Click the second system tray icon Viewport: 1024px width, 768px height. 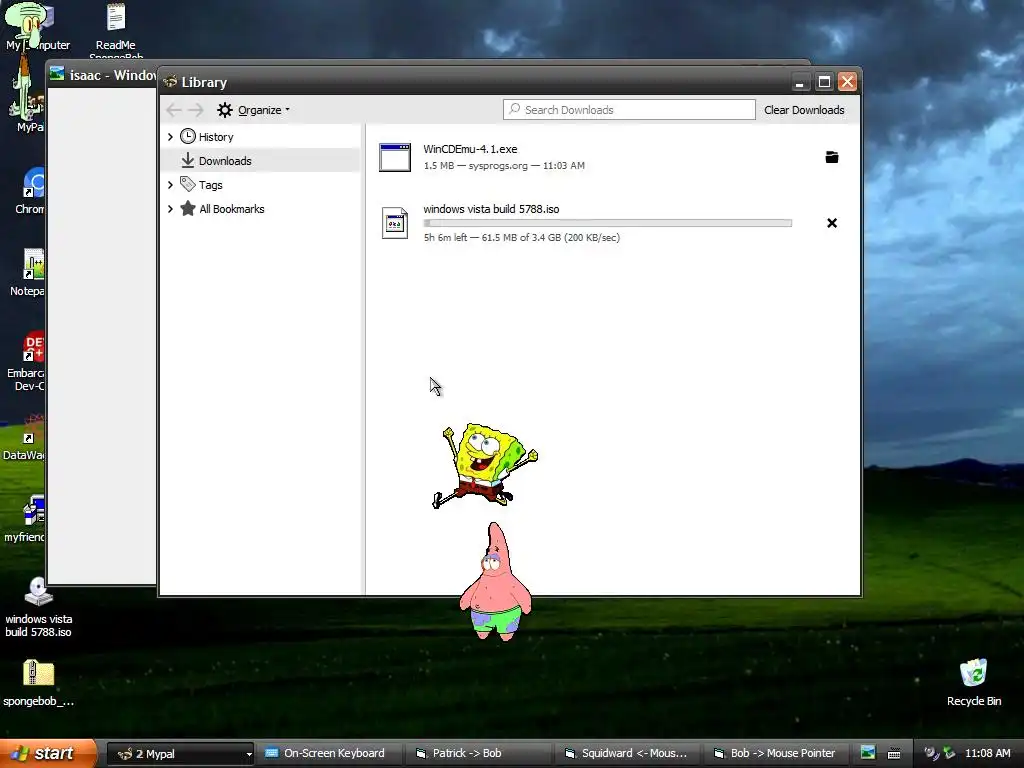[x=950, y=753]
